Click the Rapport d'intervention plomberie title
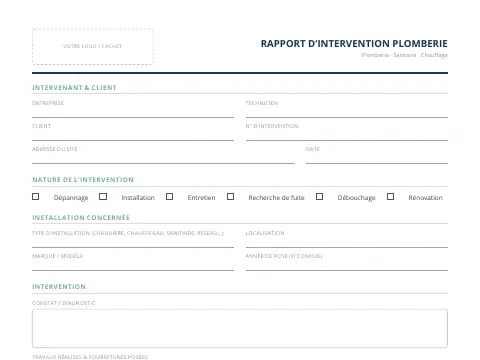480x360 pixels. coord(354,44)
